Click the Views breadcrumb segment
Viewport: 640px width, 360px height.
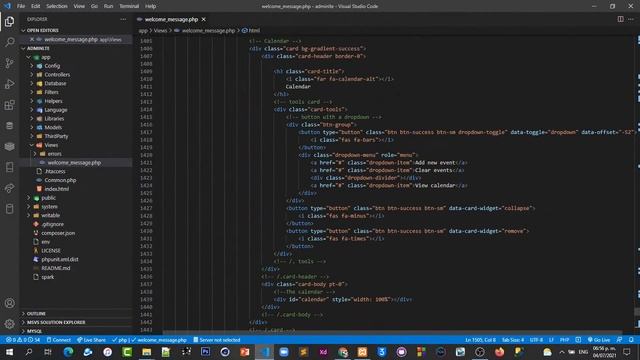click(160, 31)
